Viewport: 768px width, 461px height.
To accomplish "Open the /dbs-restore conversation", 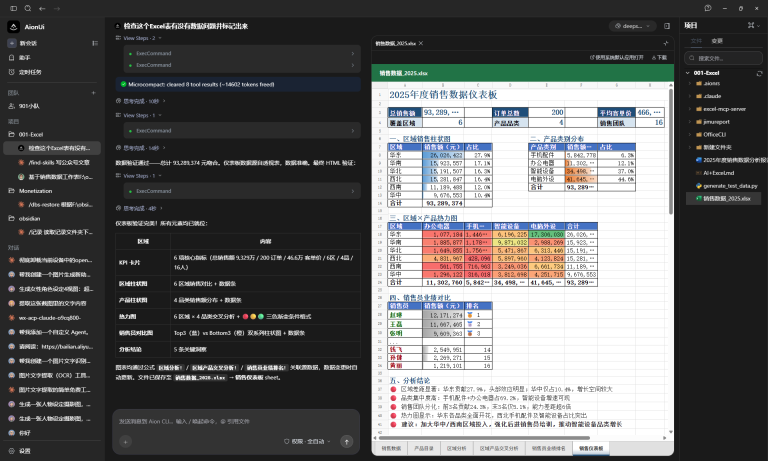I will pyautogui.click(x=53, y=205).
